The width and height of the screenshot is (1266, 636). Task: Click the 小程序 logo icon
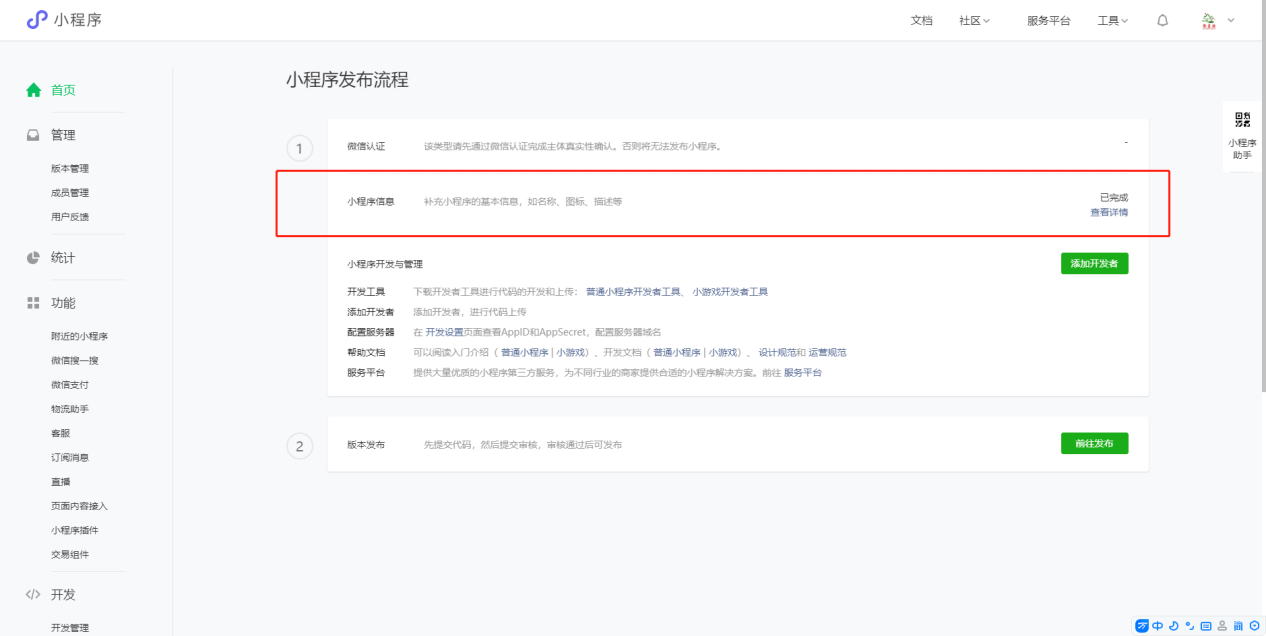pos(37,19)
